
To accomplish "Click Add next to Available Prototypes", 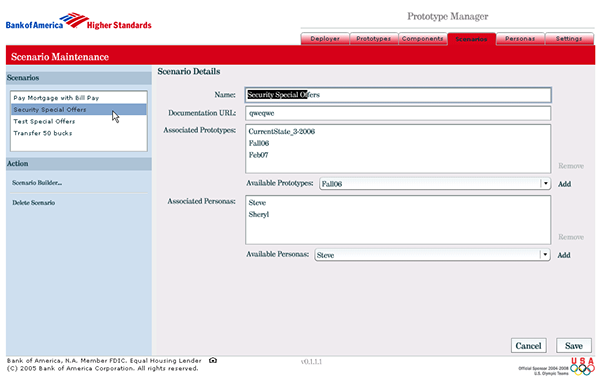I will tap(564, 184).
